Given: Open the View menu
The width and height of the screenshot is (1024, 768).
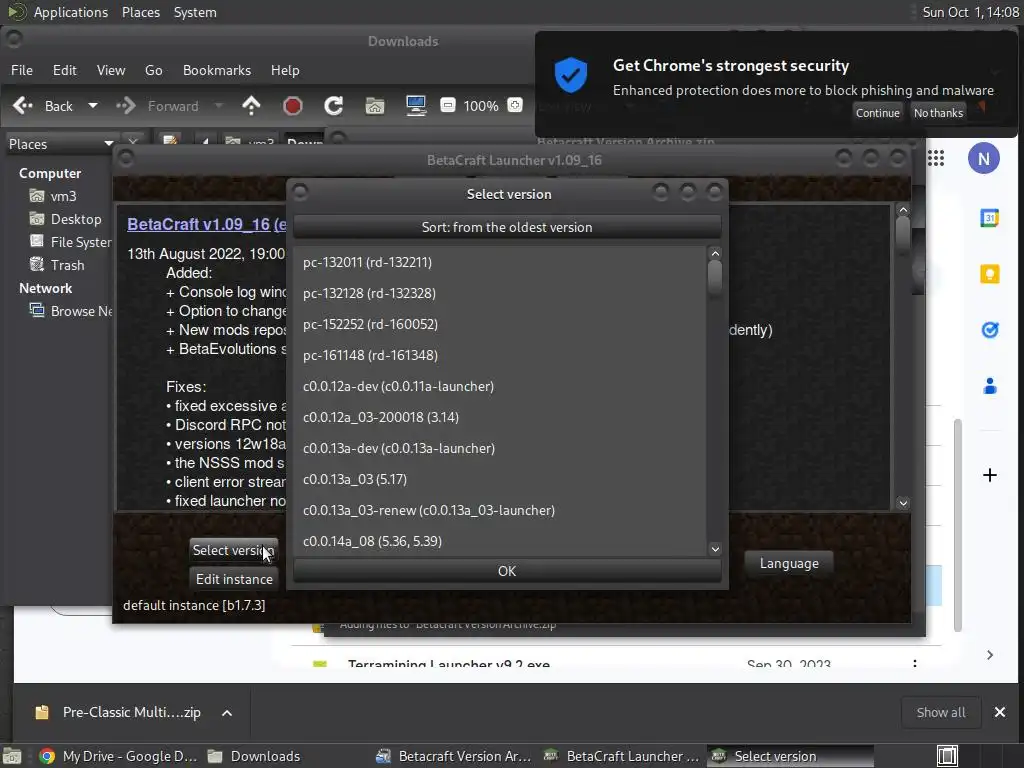Looking at the screenshot, I should point(111,70).
